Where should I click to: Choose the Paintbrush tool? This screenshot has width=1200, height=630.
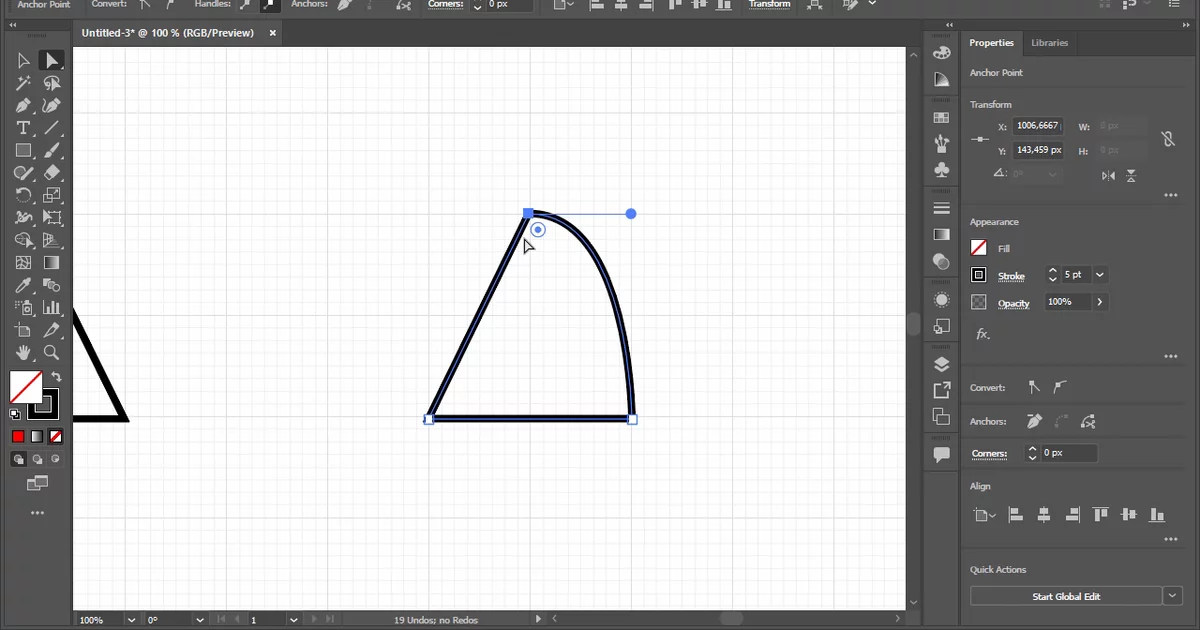[51, 151]
